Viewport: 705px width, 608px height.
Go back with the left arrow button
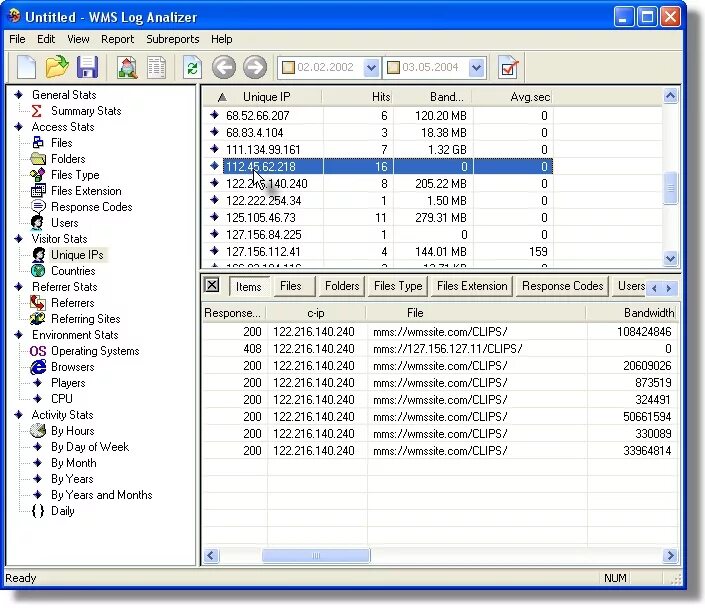click(x=223, y=67)
